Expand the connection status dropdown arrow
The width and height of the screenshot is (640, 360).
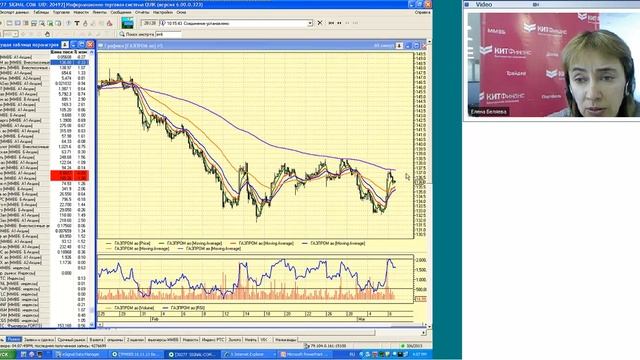point(310,23)
